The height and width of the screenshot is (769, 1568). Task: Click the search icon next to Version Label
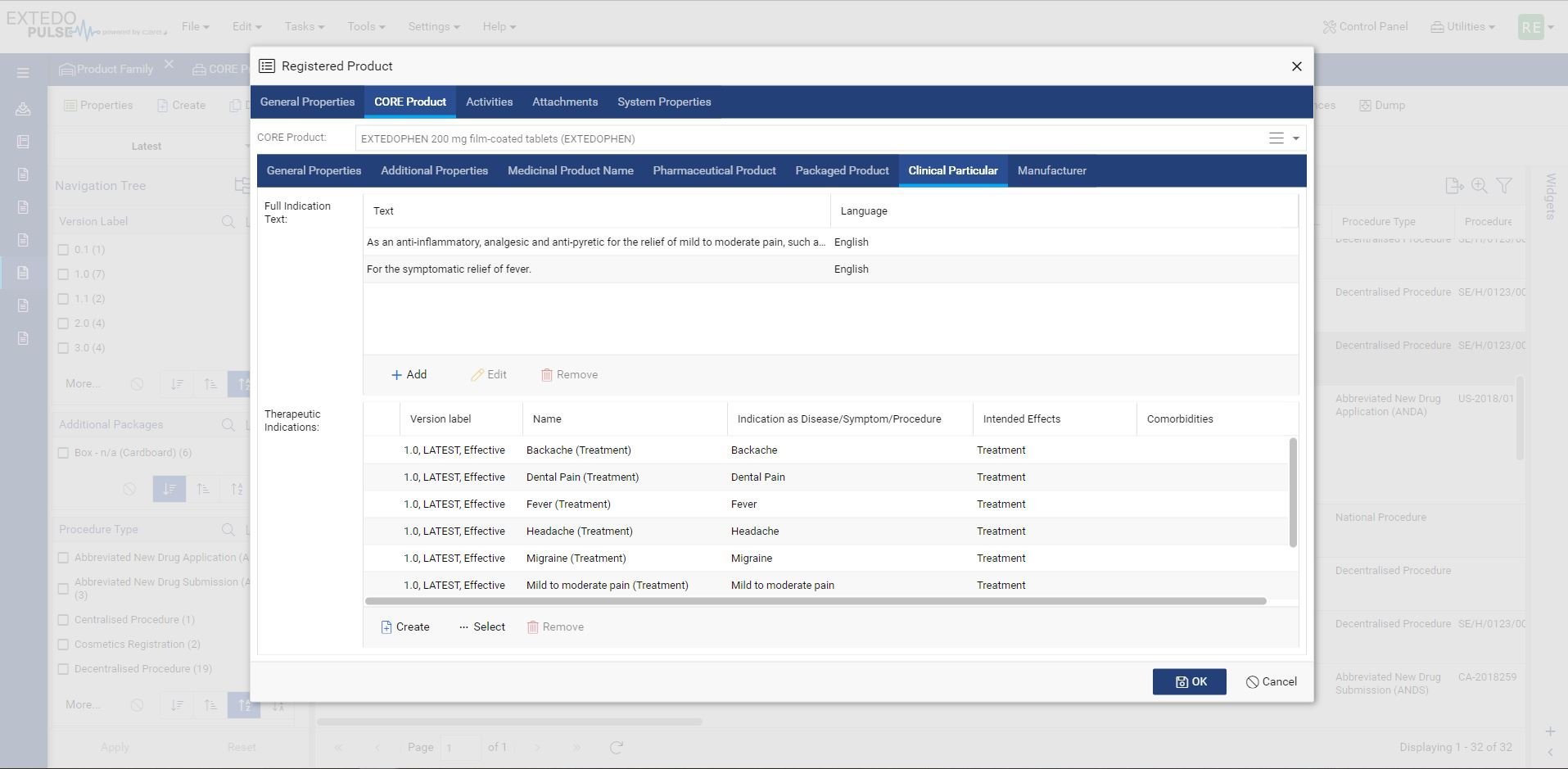point(228,221)
